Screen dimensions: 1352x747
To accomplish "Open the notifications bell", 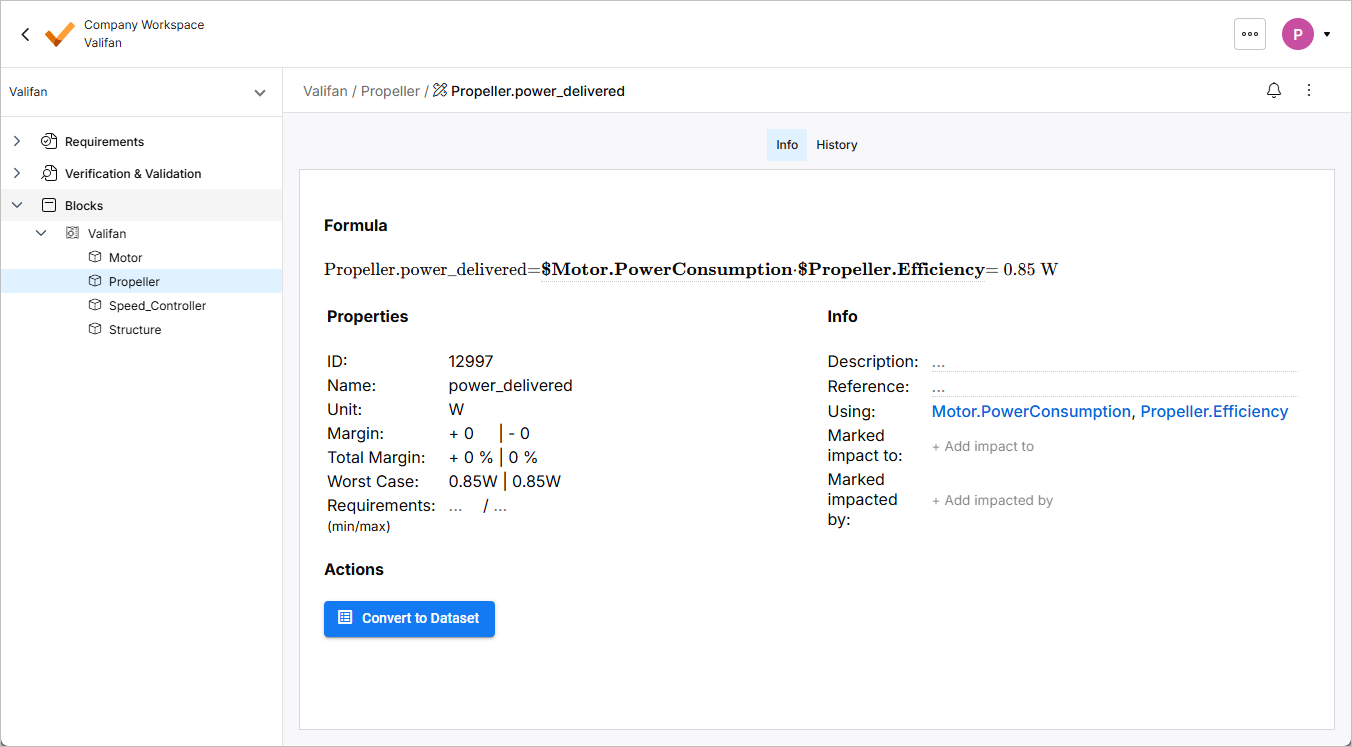I will pos(1274,91).
